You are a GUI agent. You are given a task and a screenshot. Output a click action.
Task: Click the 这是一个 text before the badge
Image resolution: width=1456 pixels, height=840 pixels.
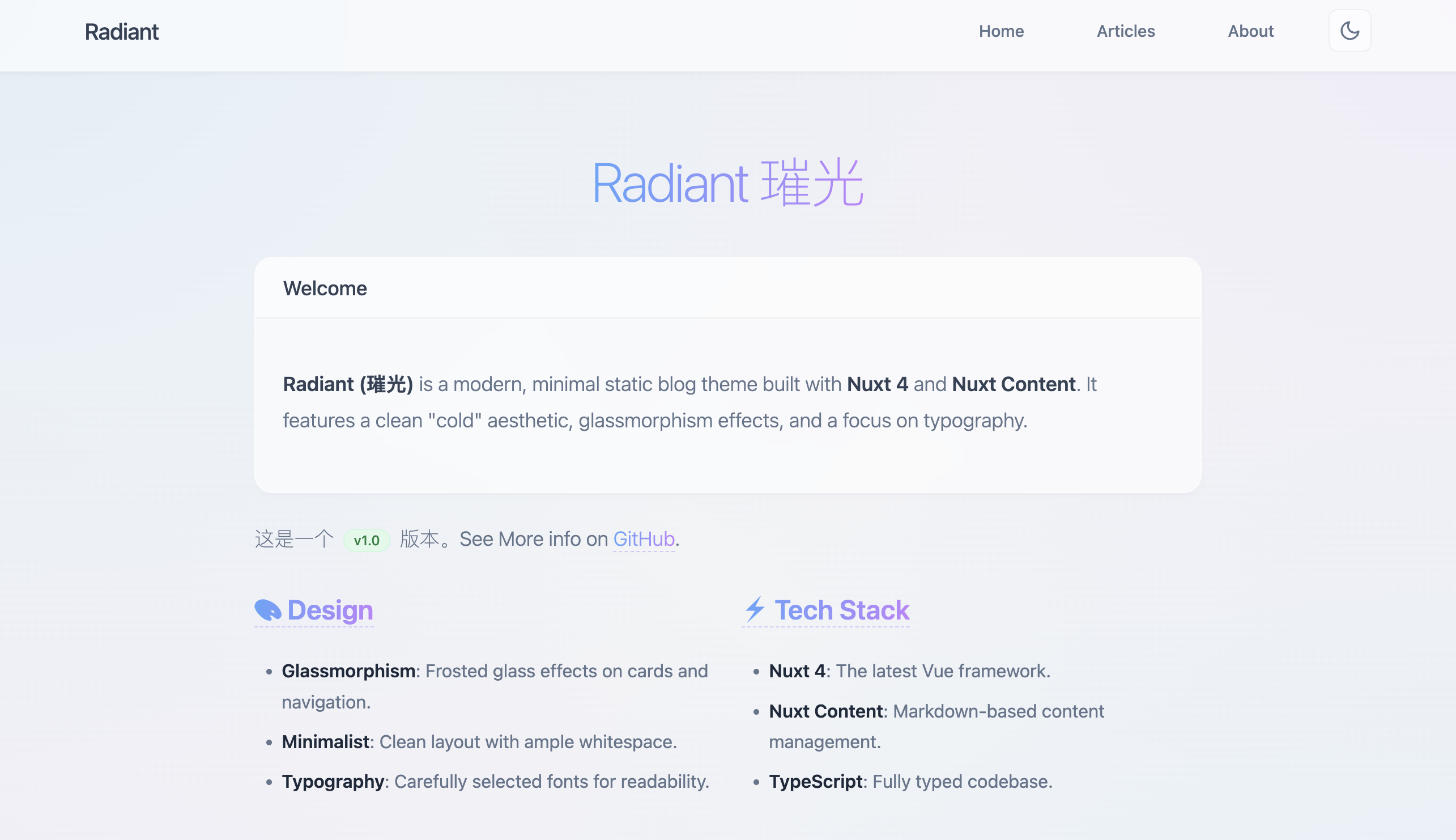(x=294, y=539)
